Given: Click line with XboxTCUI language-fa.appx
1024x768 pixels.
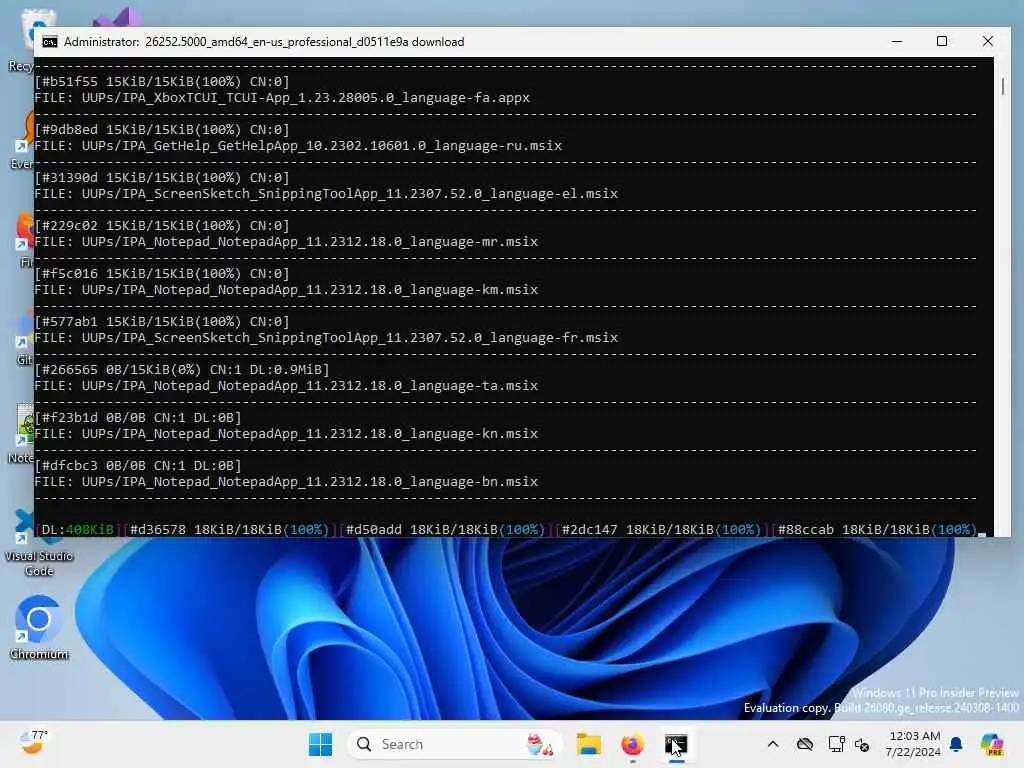Looking at the screenshot, I should 281,98.
